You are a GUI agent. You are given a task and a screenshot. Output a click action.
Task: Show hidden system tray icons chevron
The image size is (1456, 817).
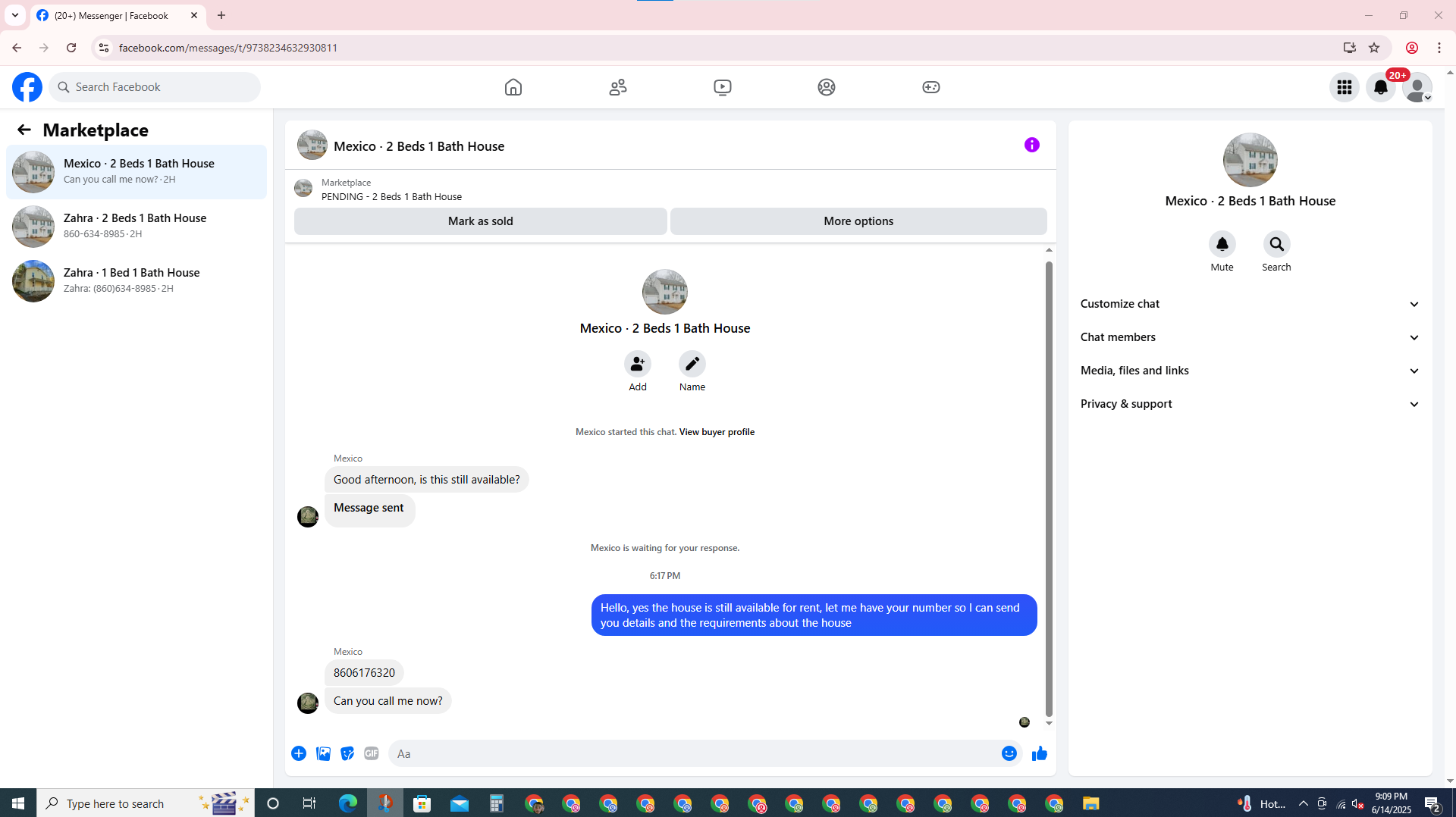point(1304,803)
